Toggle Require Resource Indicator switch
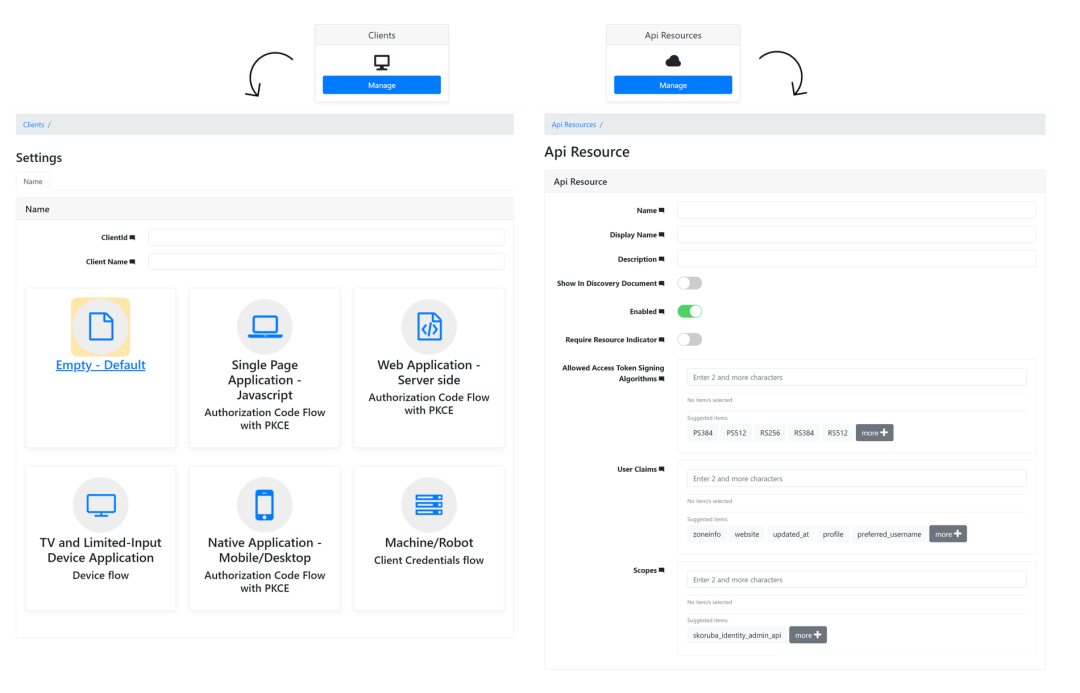Viewport: 1080px width, 693px height. click(690, 339)
